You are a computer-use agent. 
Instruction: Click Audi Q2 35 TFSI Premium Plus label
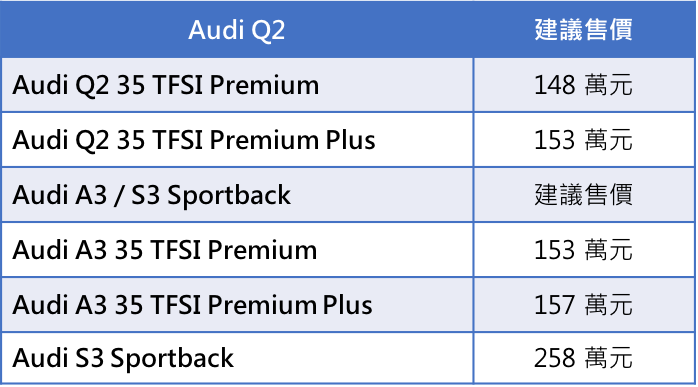194,140
